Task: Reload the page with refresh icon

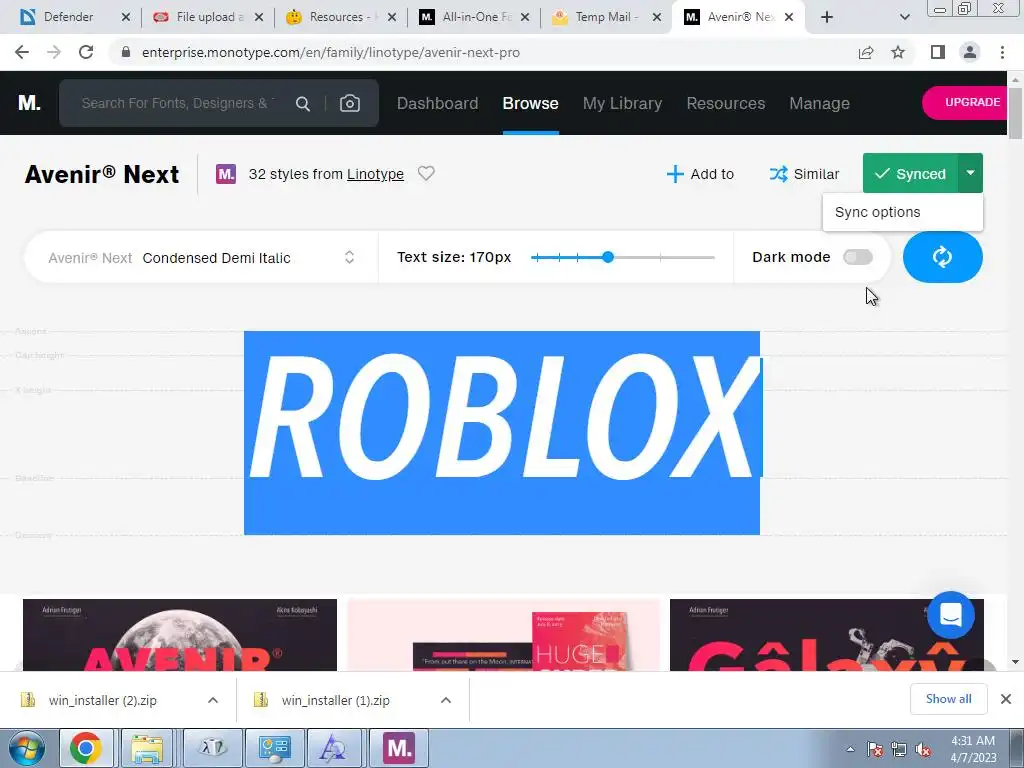Action: tap(86, 52)
